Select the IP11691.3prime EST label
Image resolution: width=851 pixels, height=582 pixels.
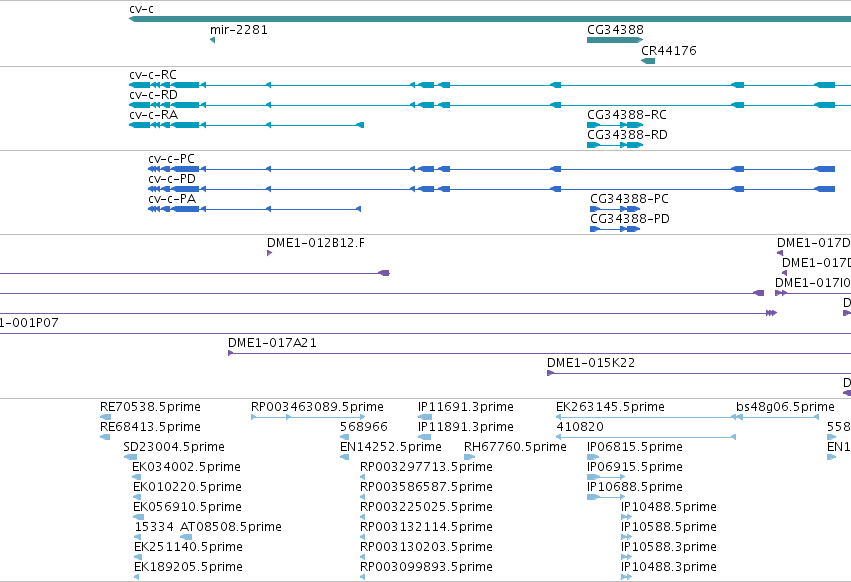click(466, 407)
